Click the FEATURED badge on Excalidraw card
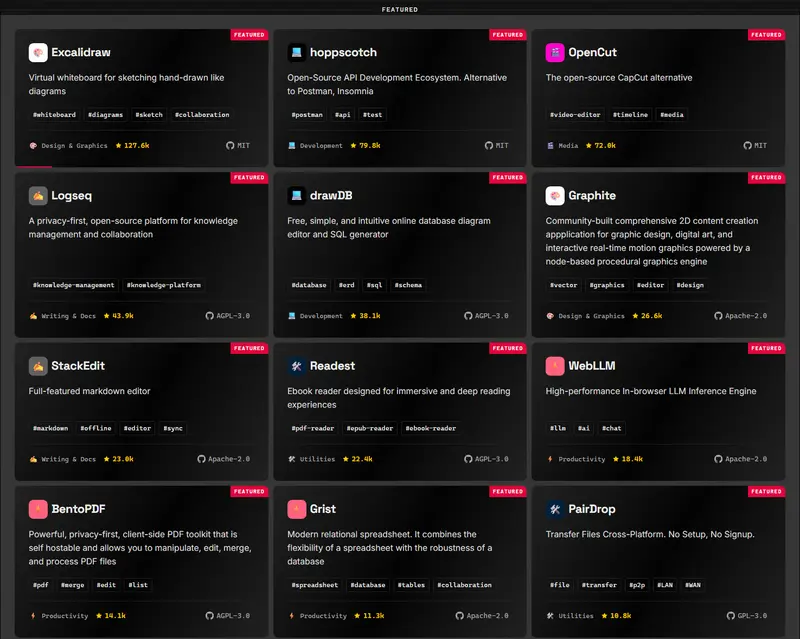 coord(249,35)
